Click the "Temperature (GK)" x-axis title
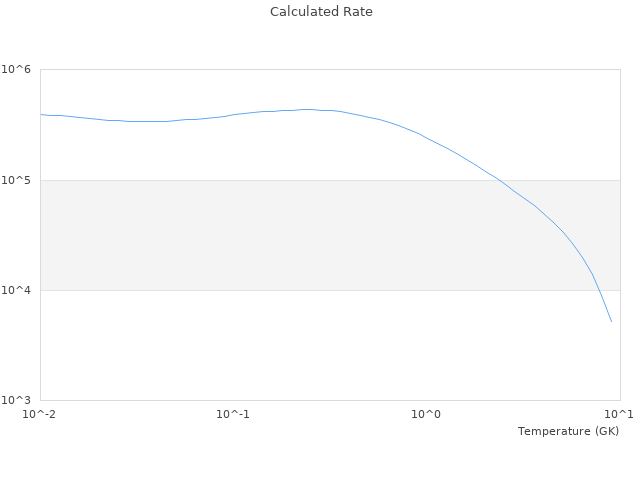640x480 pixels. tap(568, 431)
